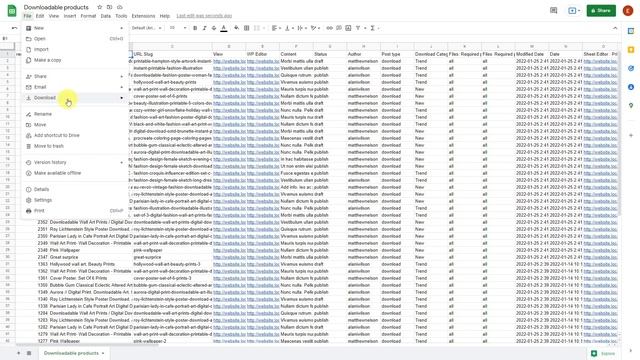Expand the New submenu
Screen dimensions: 640x360
[x=121, y=28]
